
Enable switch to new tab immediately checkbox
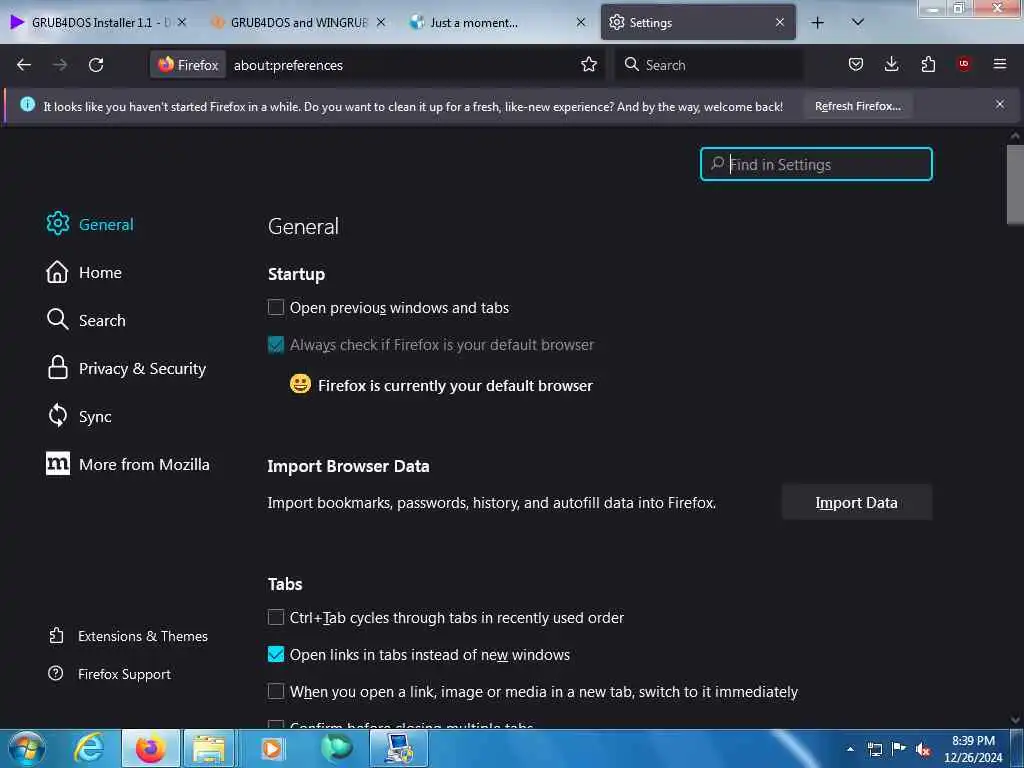tap(276, 691)
